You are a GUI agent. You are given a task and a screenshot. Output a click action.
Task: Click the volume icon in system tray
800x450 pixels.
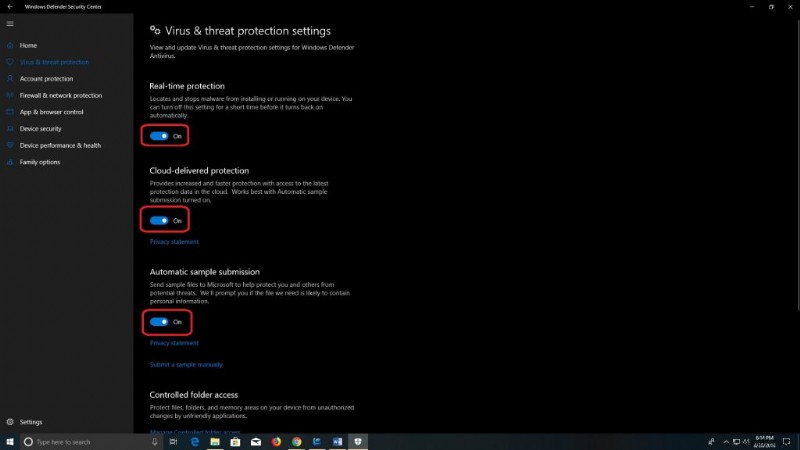pos(746,442)
